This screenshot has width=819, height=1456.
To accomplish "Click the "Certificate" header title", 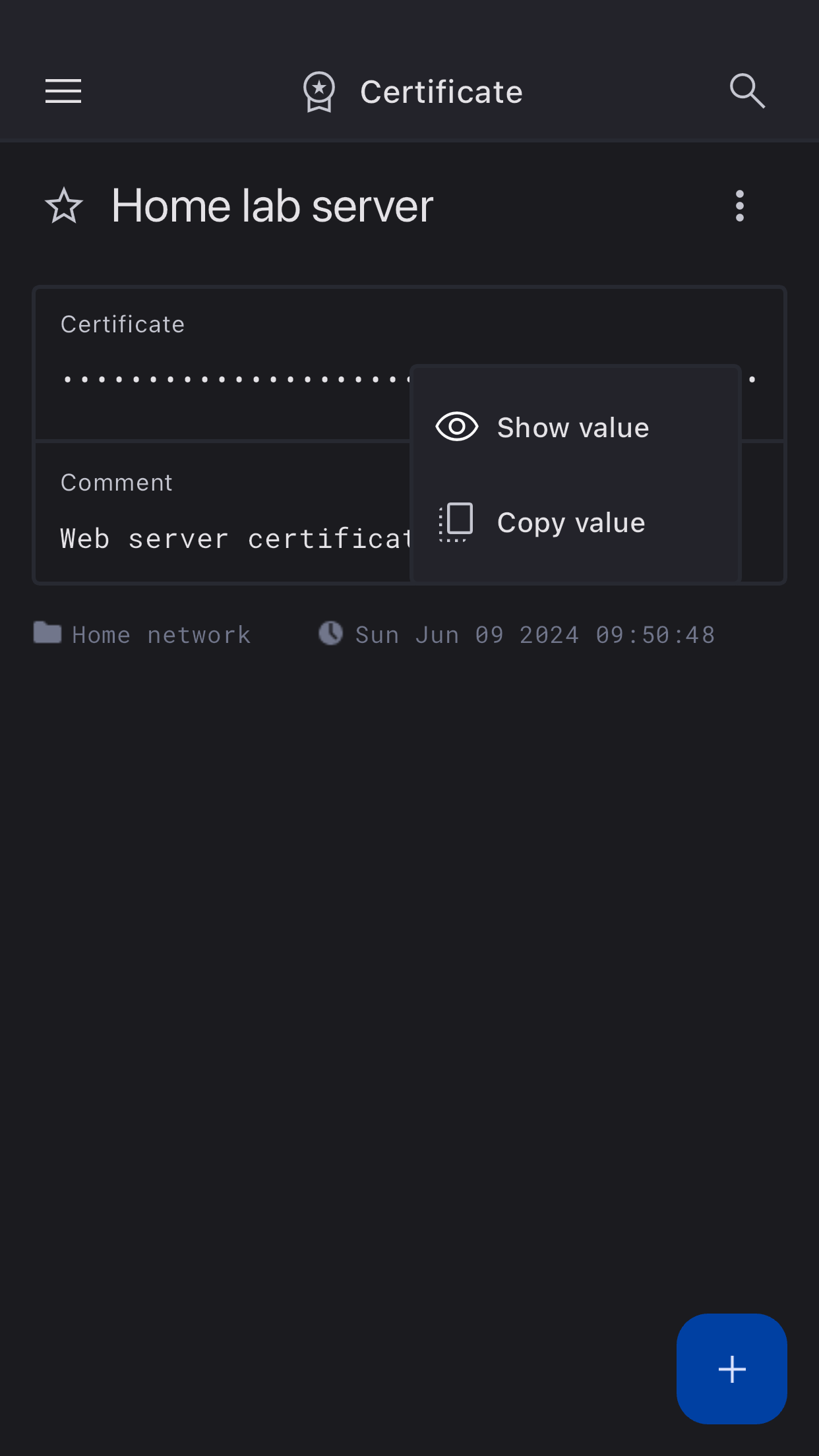I will pyautogui.click(x=441, y=92).
